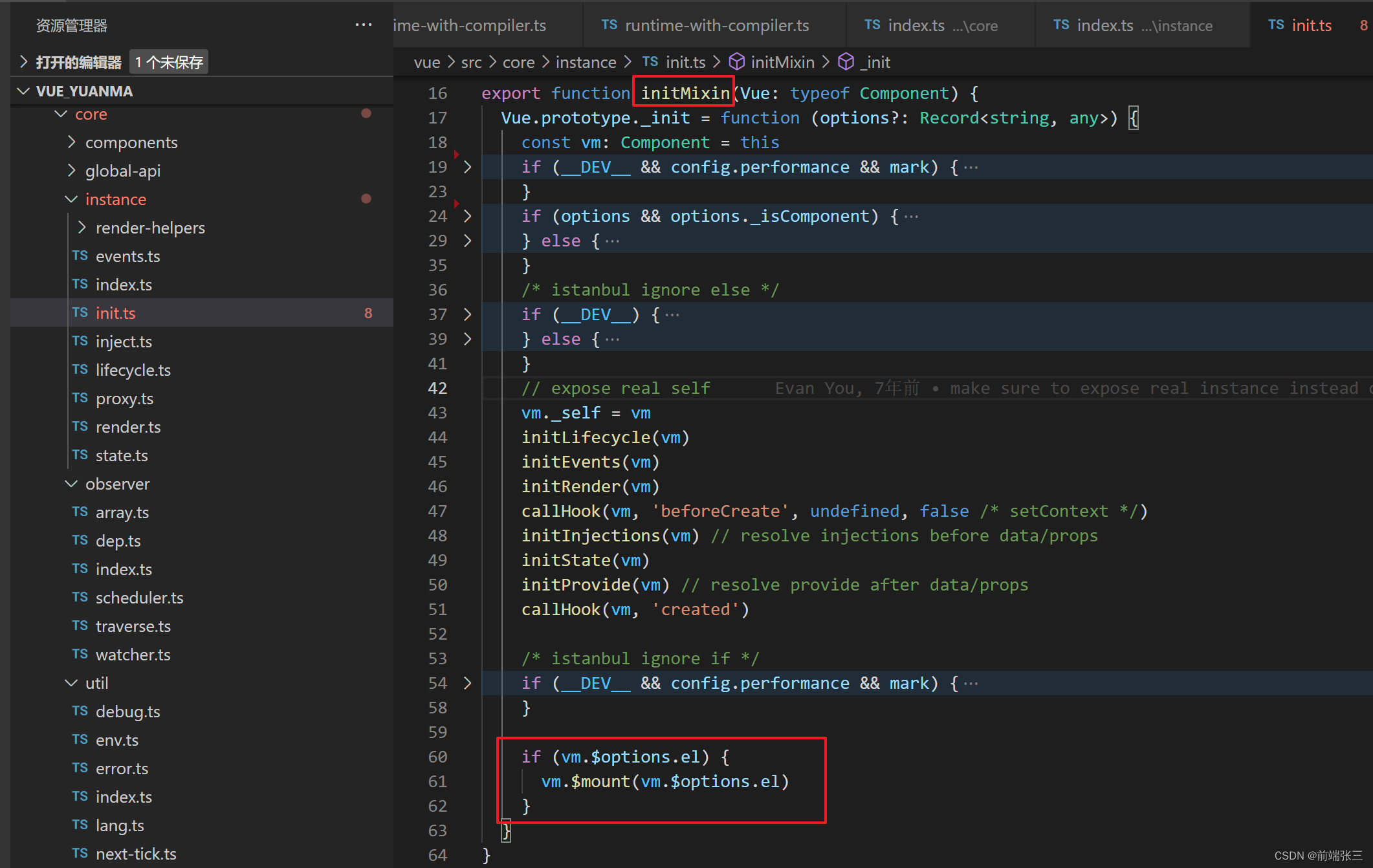This screenshot has height=868, width=1373.
Task: Collapse the instance folder
Action: coord(72,199)
